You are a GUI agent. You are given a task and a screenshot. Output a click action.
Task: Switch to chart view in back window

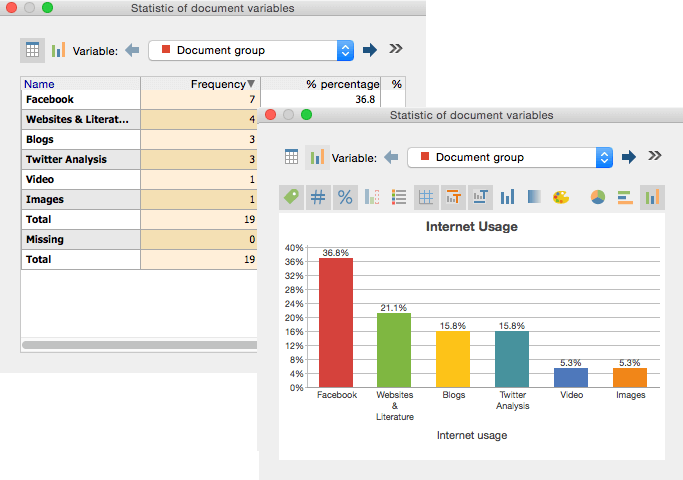tap(58, 49)
